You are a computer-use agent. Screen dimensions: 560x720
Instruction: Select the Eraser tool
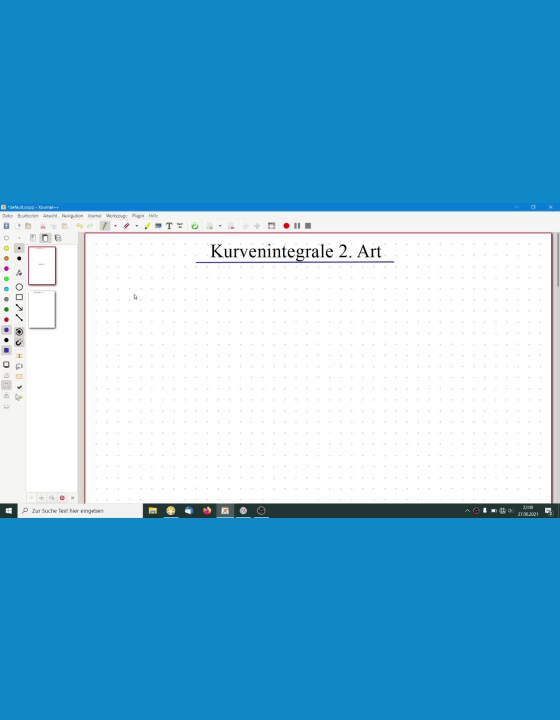(x=126, y=225)
